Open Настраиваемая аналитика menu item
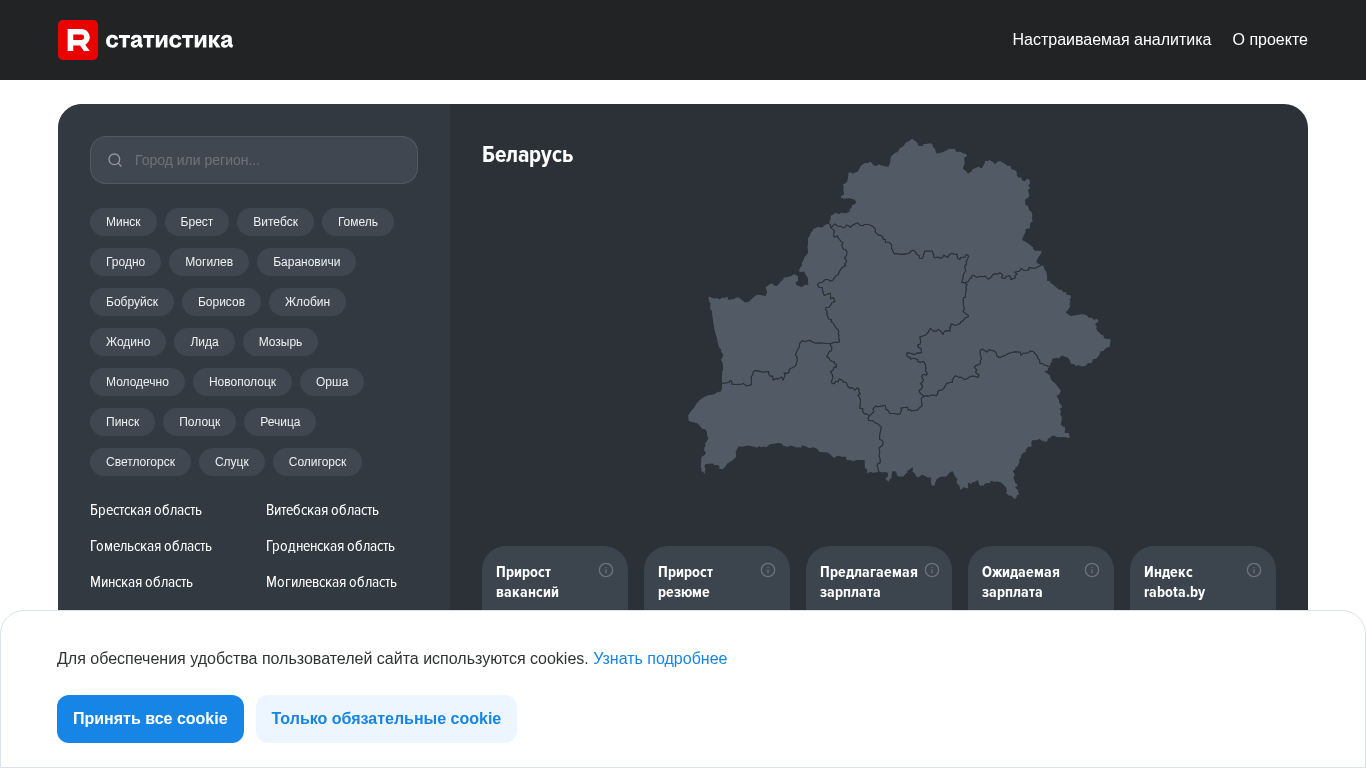The height and width of the screenshot is (768, 1366). click(x=1111, y=40)
